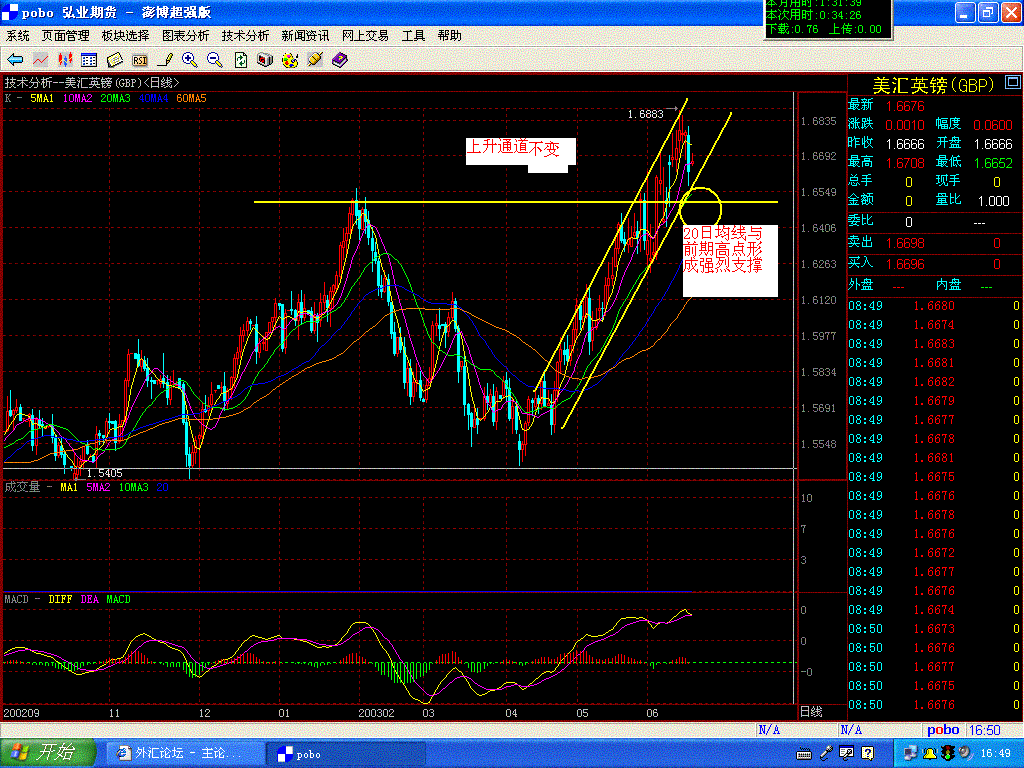This screenshot has height=768, width=1024.
Task: Zoom out with the minus magnifier
Action: tap(215, 60)
